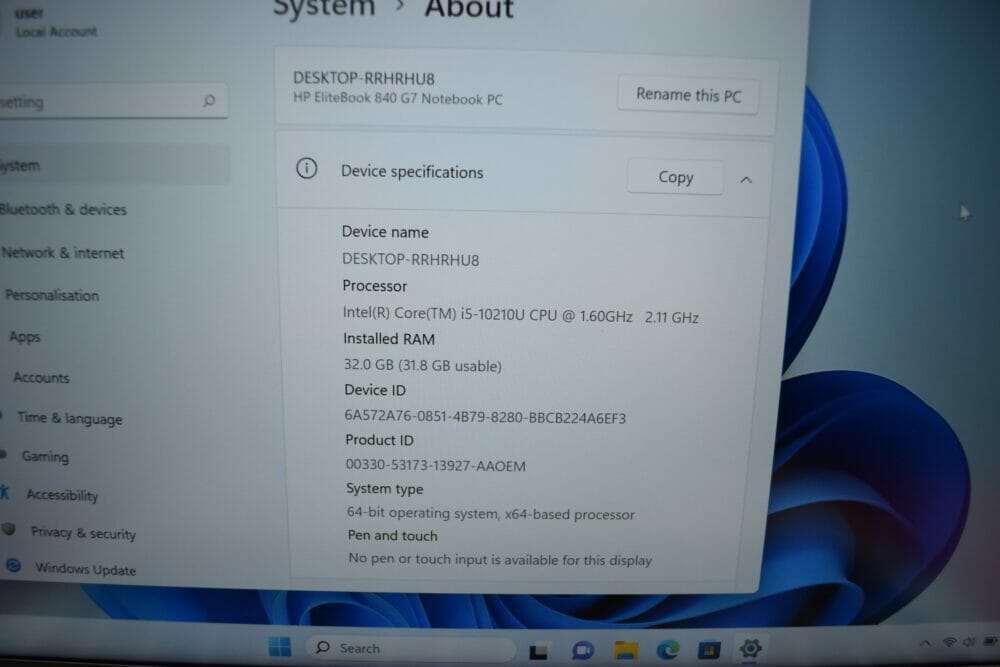Click the Find a setting search field

(112, 101)
